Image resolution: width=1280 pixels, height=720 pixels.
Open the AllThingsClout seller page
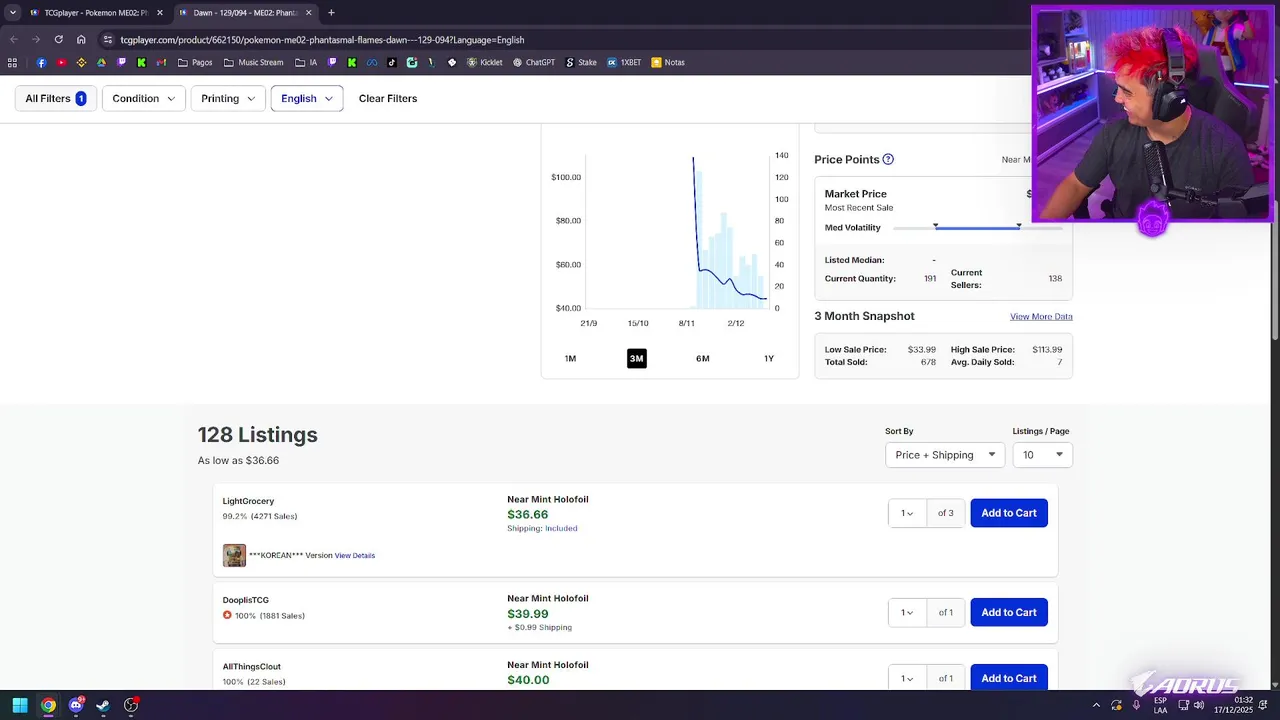coord(252,666)
